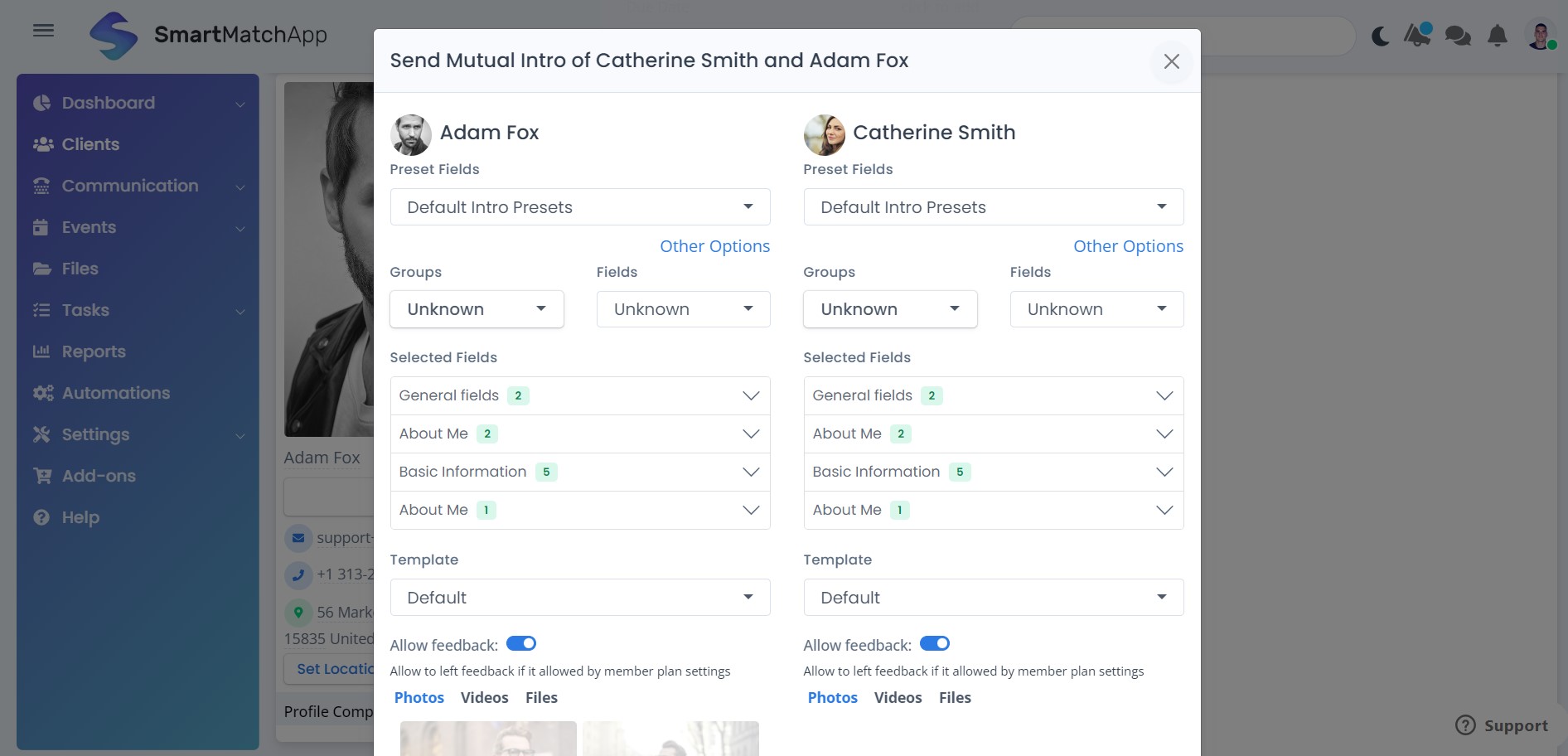Viewport: 1568px width, 756px height.
Task: Toggle Allow feedback for Adam Fox
Action: click(521, 644)
